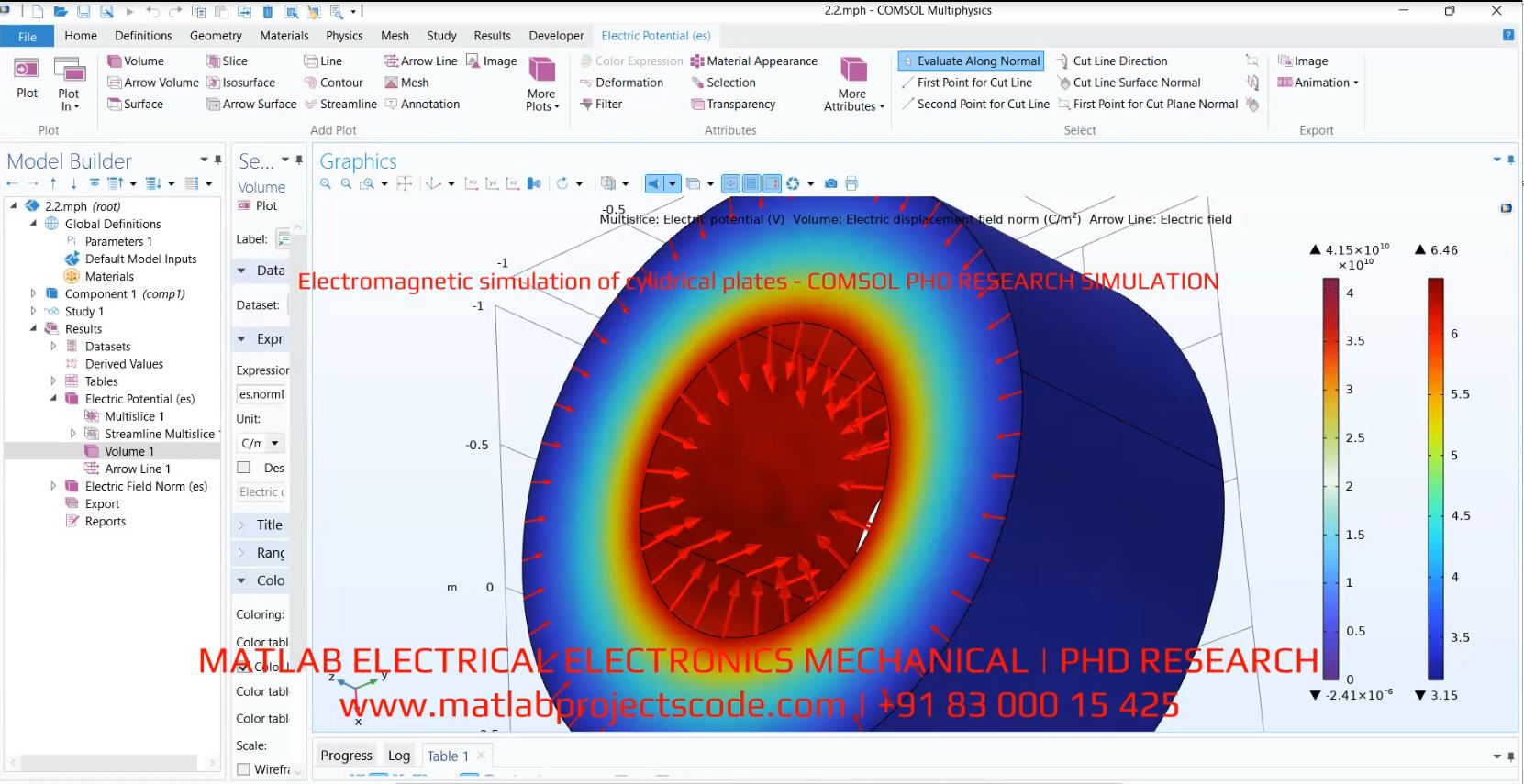
Task: Toggle the Color legend checkbox
Action: coord(243,667)
